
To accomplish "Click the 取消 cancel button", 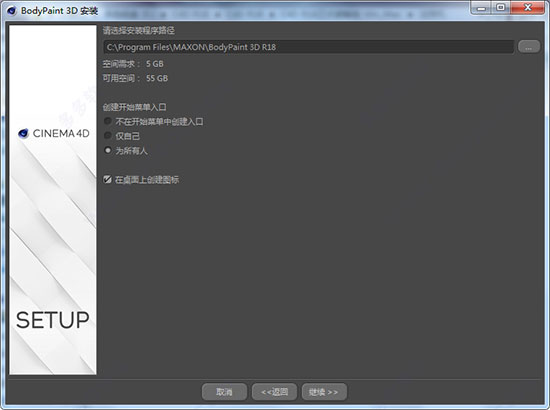I will 224,392.
